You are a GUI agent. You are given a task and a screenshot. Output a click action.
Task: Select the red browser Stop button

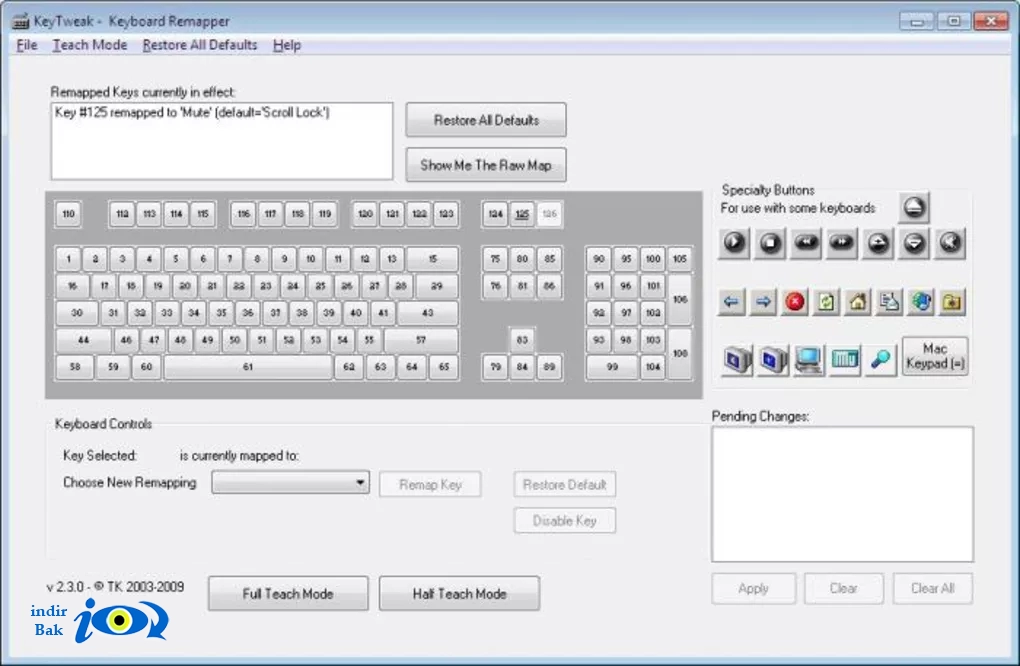click(x=795, y=302)
